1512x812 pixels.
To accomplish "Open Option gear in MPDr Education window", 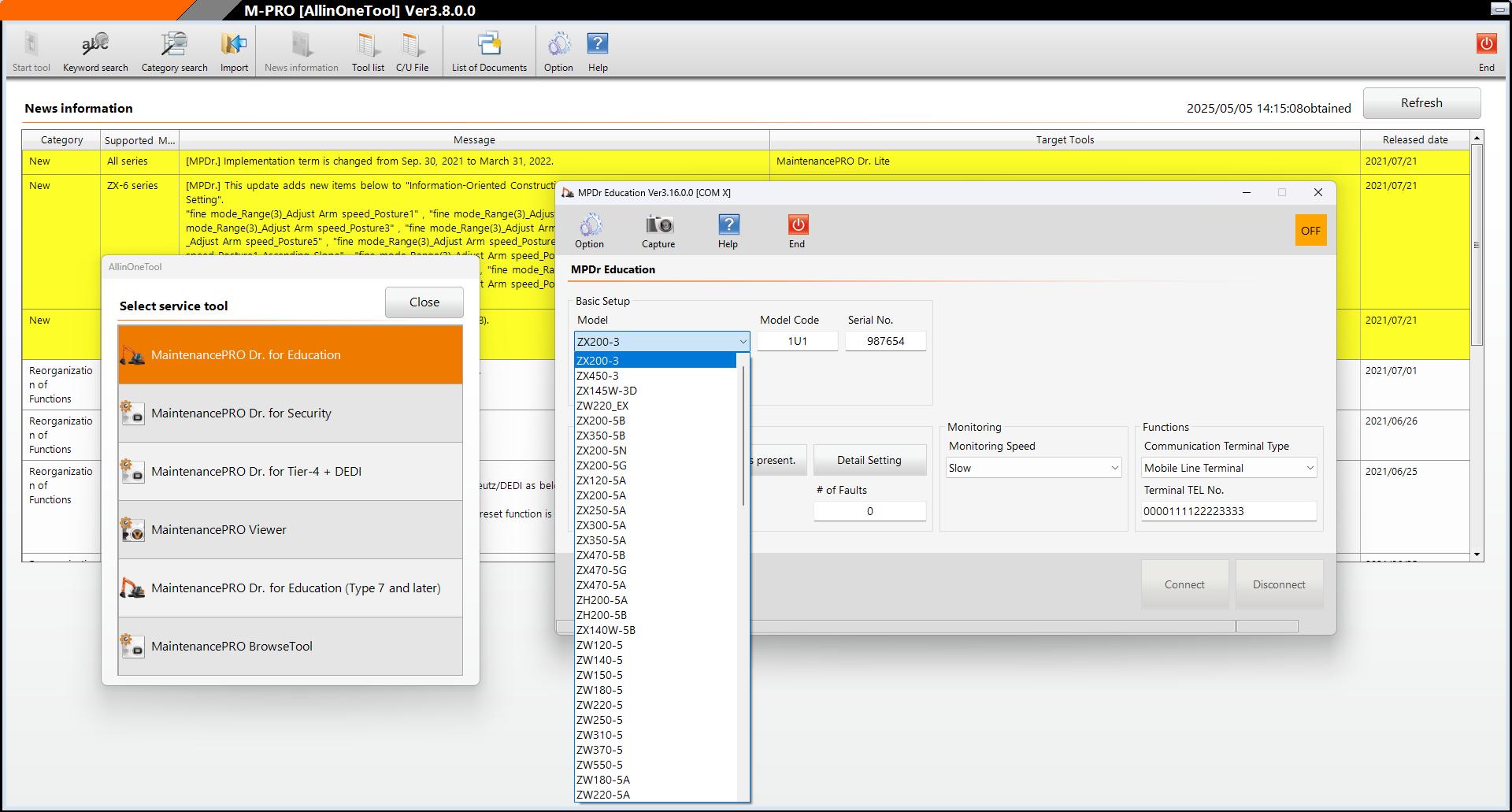I will click(x=589, y=231).
